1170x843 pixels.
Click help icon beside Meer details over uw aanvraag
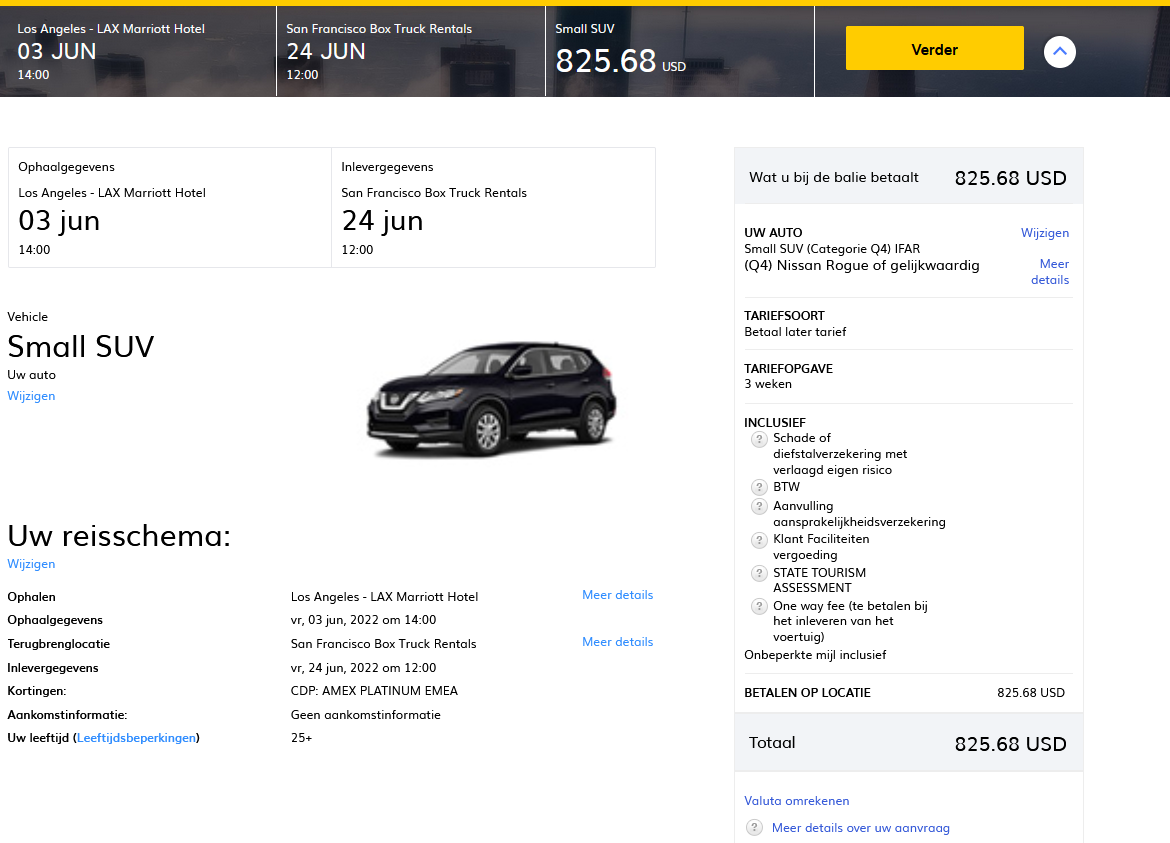click(755, 828)
